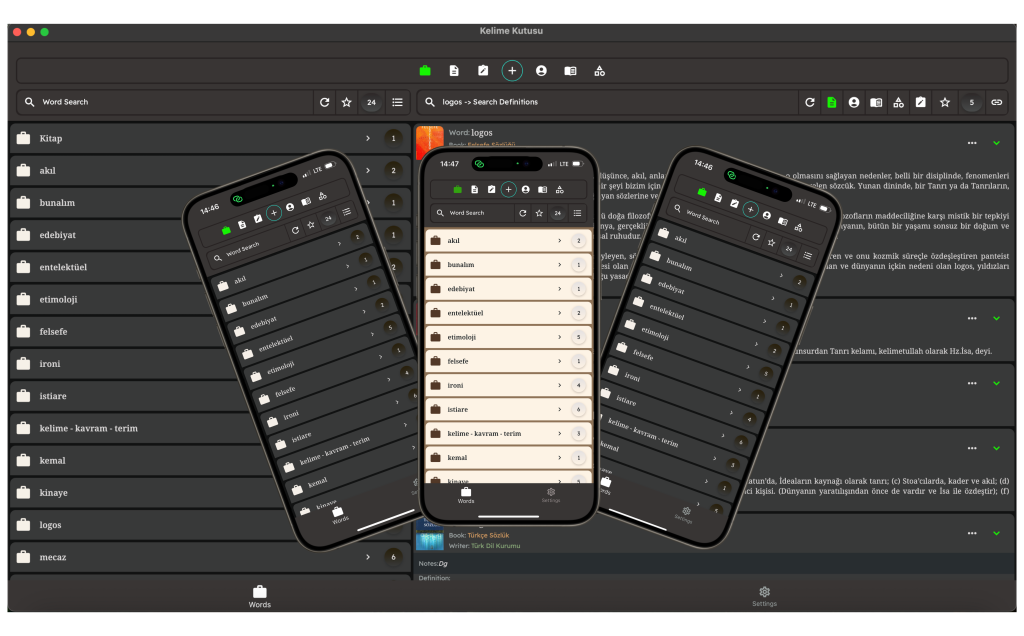Click the circled plus icon in the desktop top toolbar

click(512, 71)
